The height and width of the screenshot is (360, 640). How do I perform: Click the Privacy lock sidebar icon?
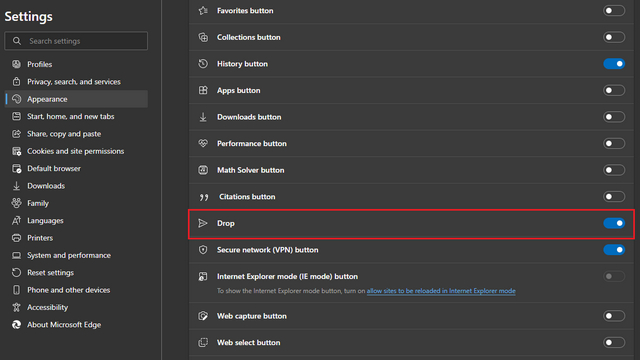(x=16, y=82)
